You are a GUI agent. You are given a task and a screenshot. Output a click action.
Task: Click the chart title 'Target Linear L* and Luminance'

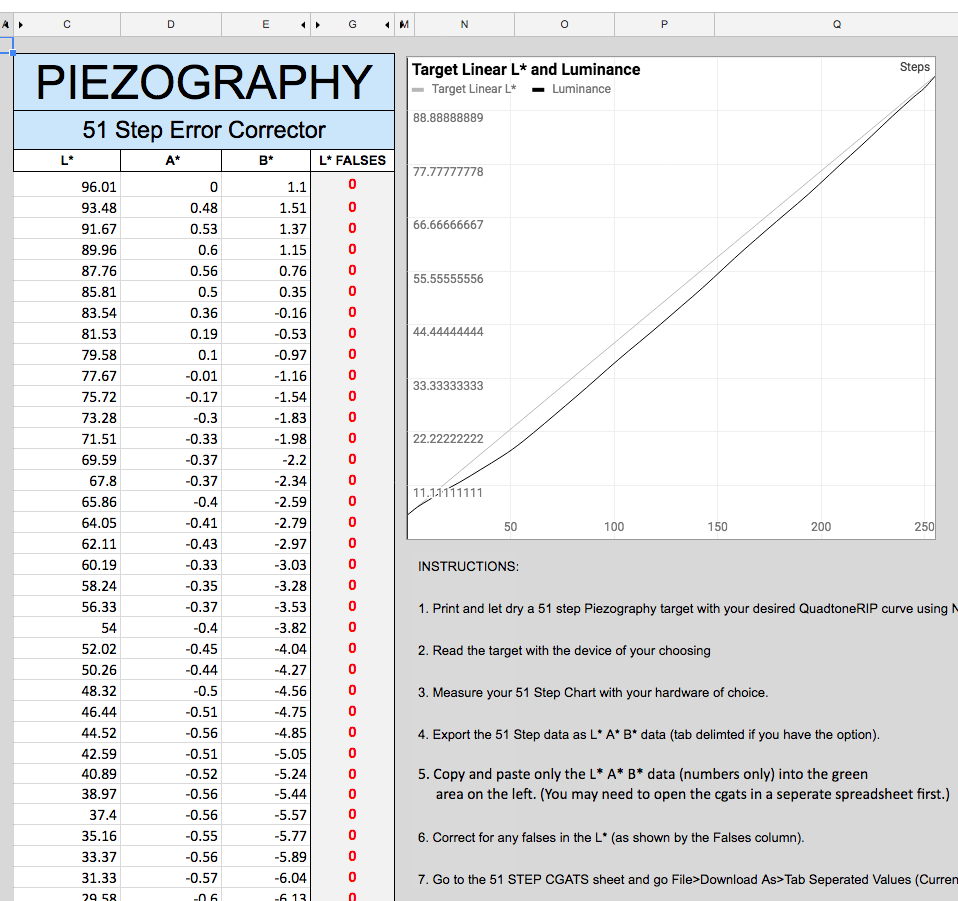click(525, 70)
